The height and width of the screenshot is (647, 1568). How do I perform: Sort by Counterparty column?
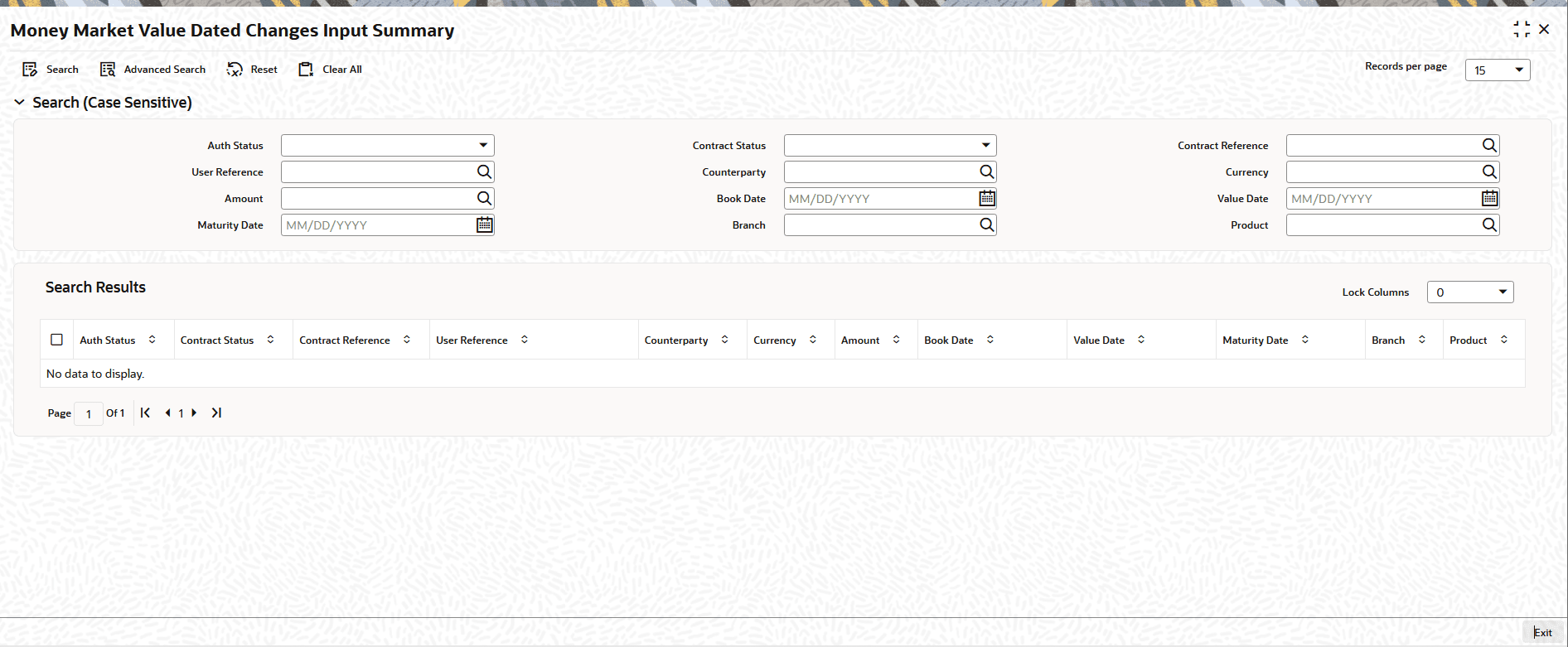tap(725, 340)
